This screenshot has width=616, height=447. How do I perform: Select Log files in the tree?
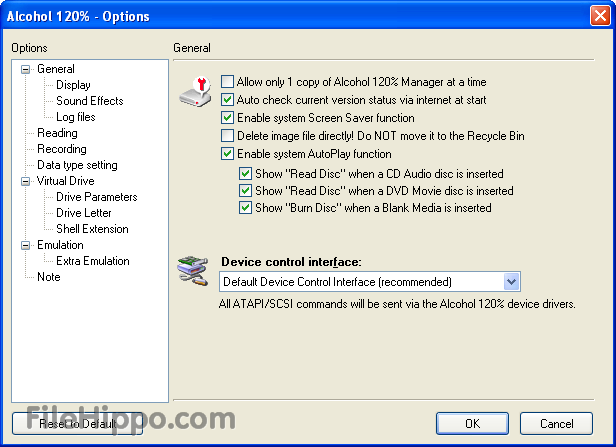tap(76, 117)
